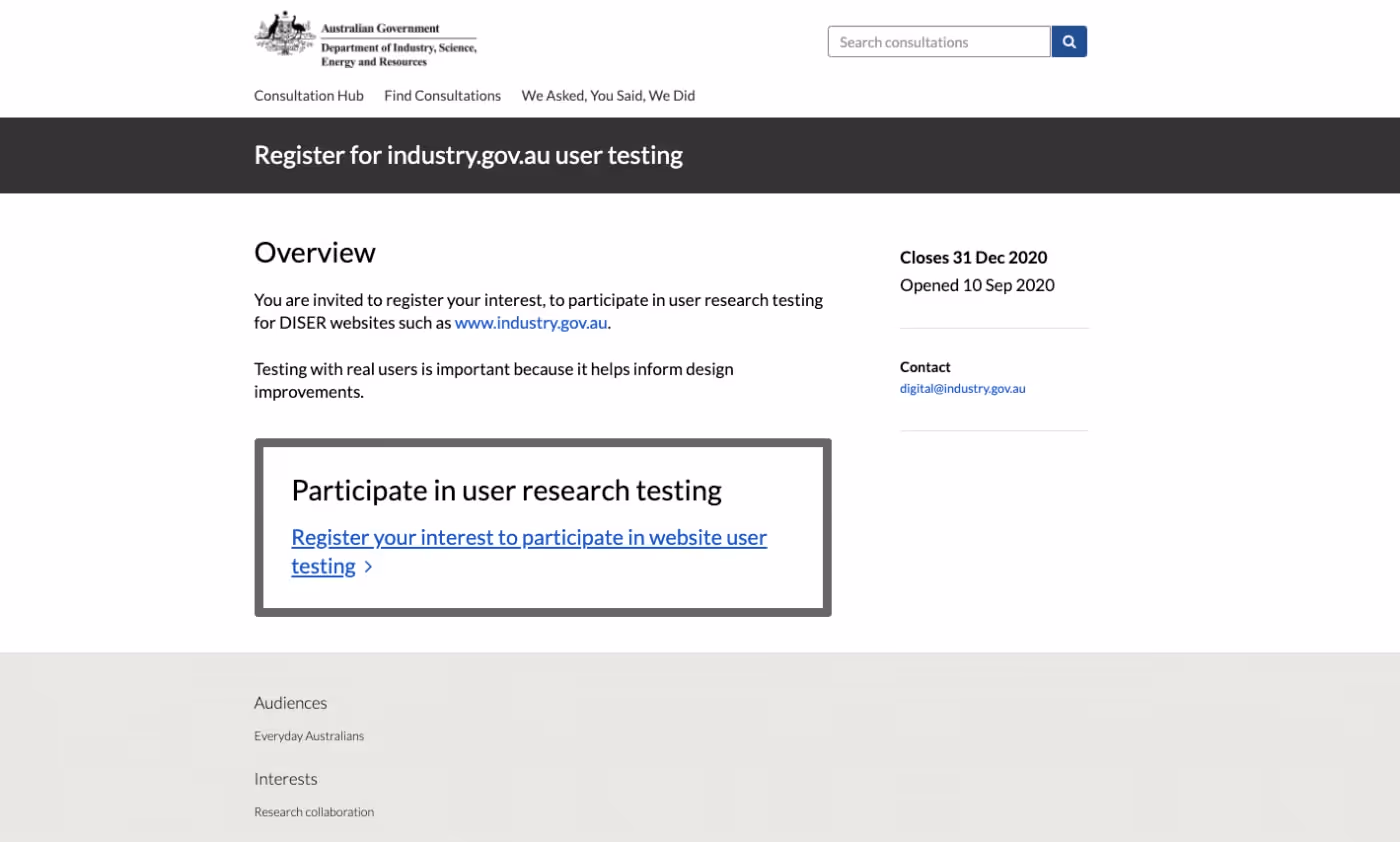Click the Department of Industry, Science text logo

coord(398,55)
